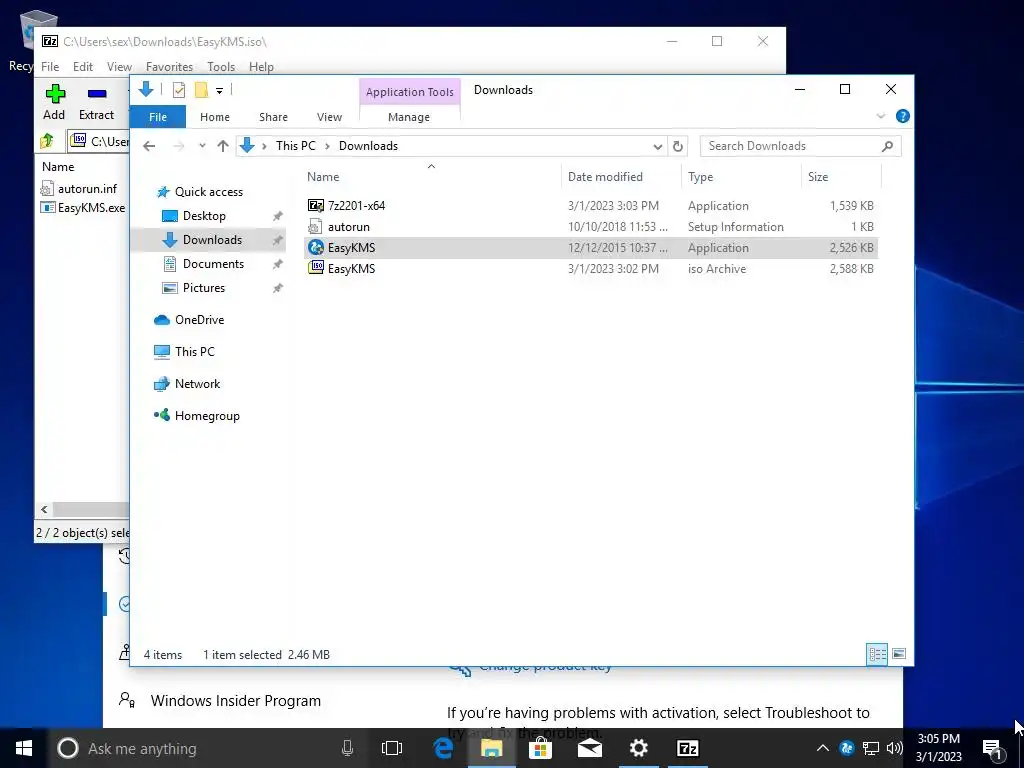
Task: Open Microsoft Edge from the taskbar
Action: point(443,748)
